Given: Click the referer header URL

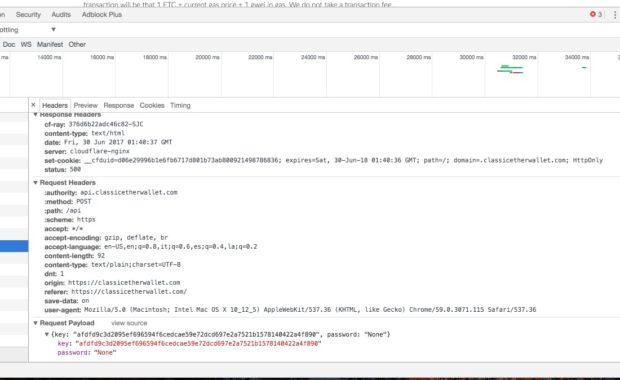Looking at the screenshot, I should point(129,291).
